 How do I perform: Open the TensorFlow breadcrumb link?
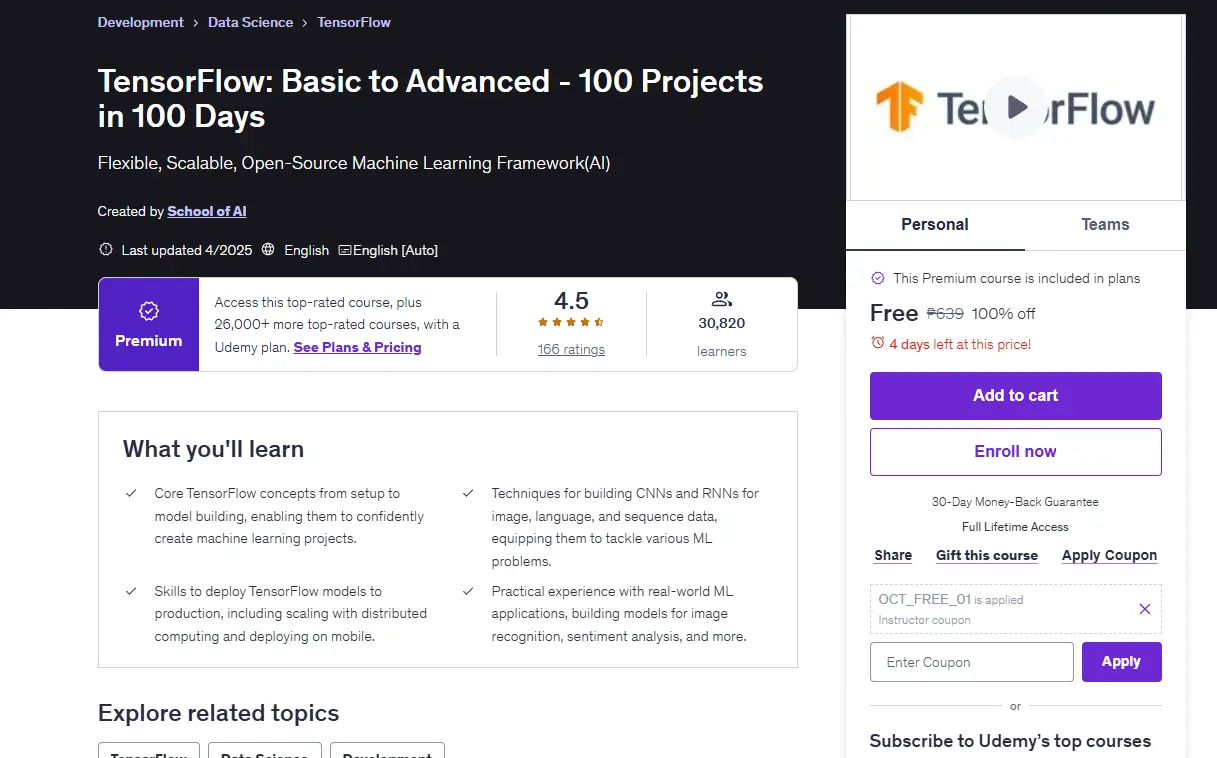354,22
